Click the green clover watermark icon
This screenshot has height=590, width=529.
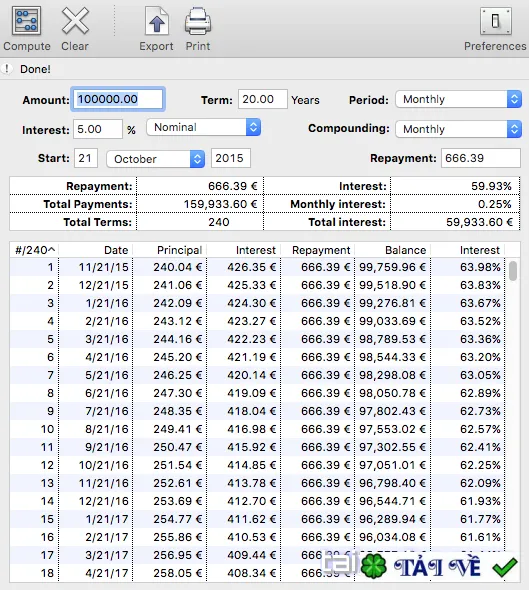click(374, 566)
